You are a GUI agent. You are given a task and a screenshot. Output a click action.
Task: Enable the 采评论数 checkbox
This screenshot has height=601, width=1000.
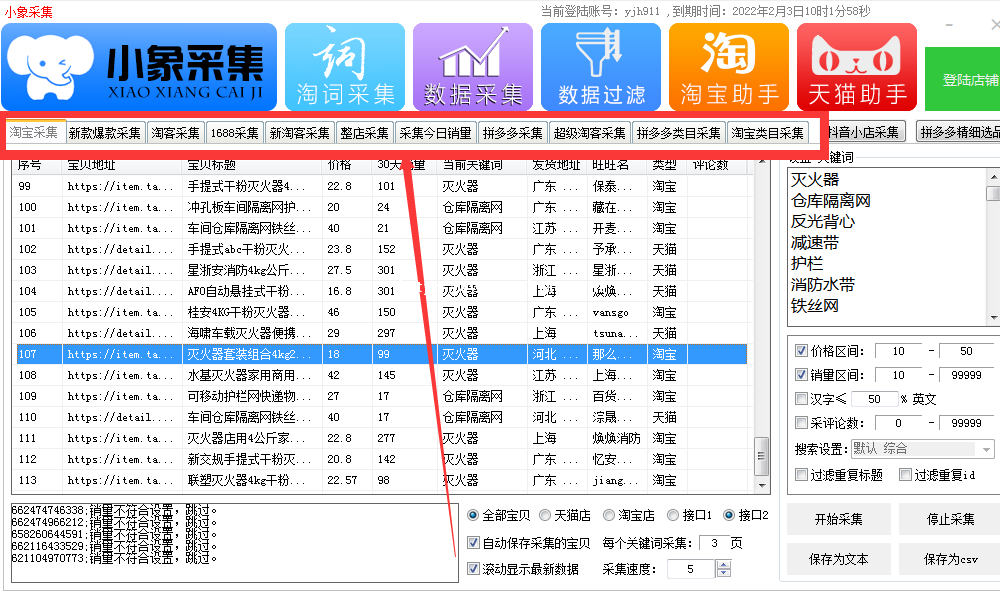click(x=802, y=422)
